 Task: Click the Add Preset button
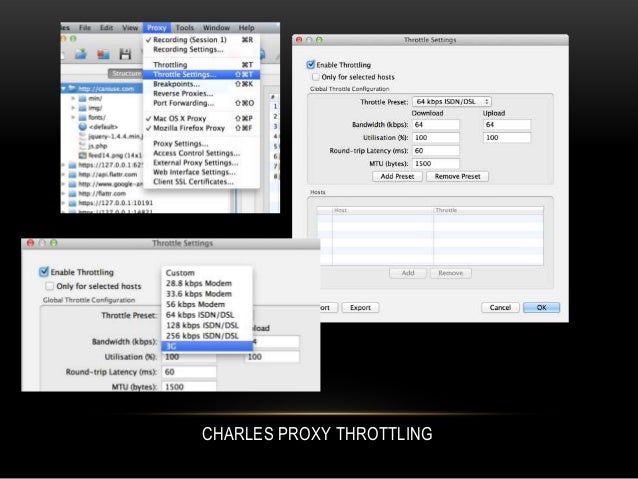coord(397,176)
